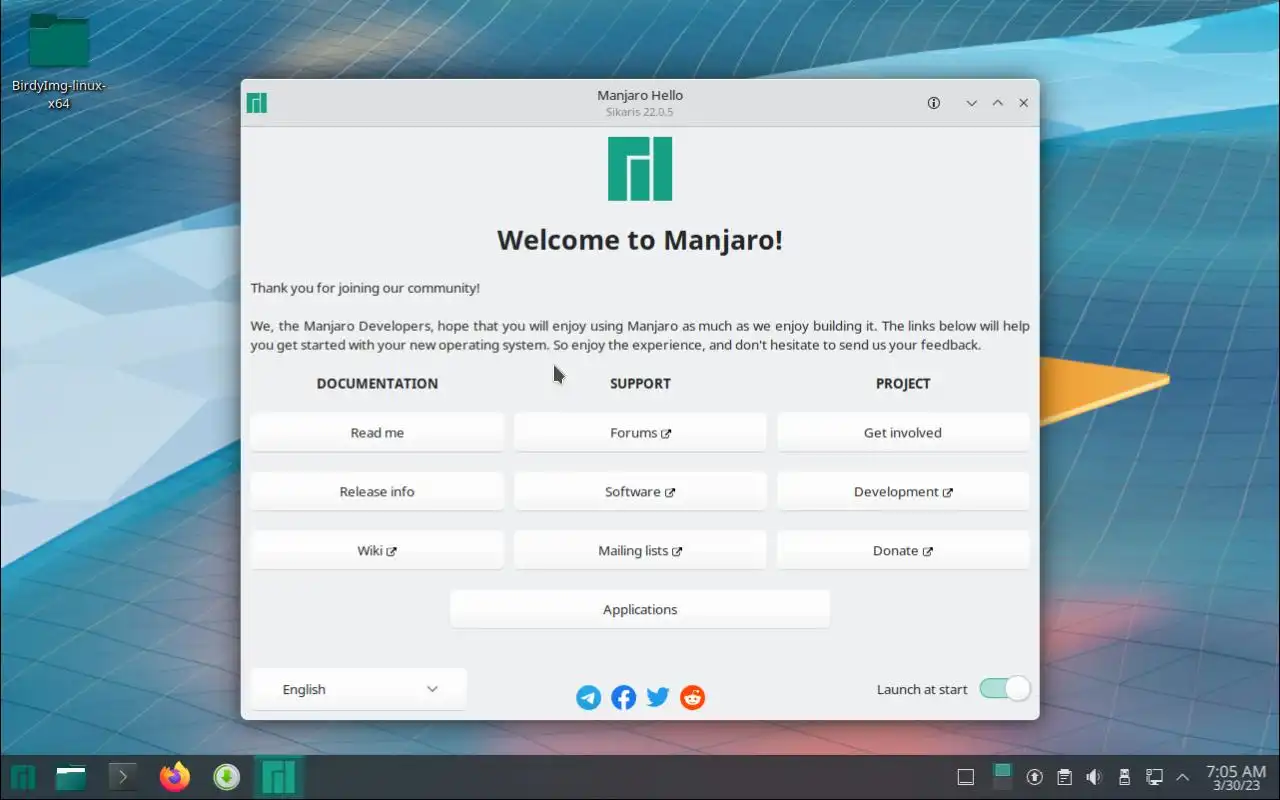The width and height of the screenshot is (1280, 800).
Task: Open the Mailing lists link
Action: coord(640,551)
